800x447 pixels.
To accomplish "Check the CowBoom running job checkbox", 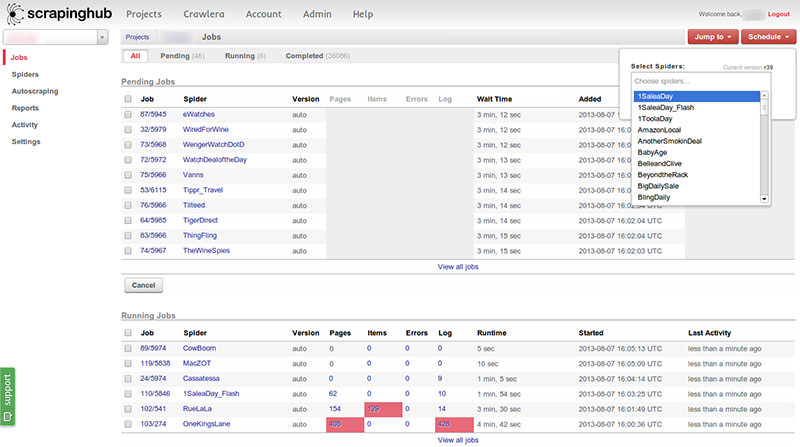I will point(128,349).
